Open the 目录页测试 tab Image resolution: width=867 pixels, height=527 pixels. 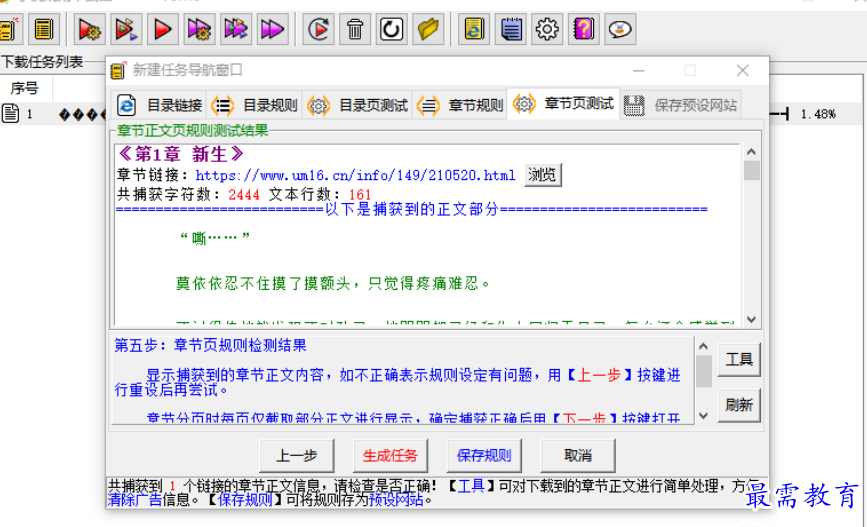(x=357, y=105)
